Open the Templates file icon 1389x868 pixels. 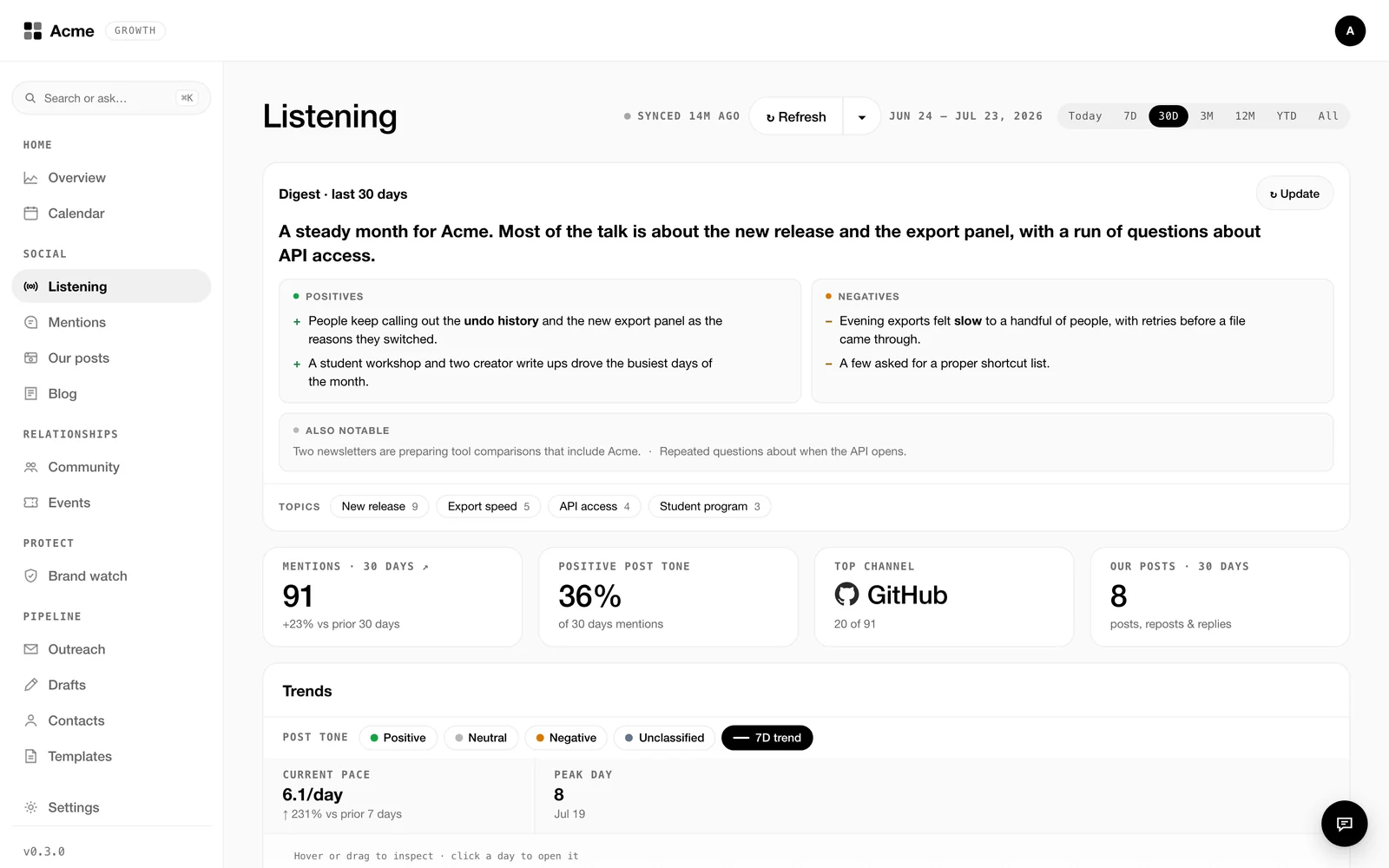coord(30,756)
